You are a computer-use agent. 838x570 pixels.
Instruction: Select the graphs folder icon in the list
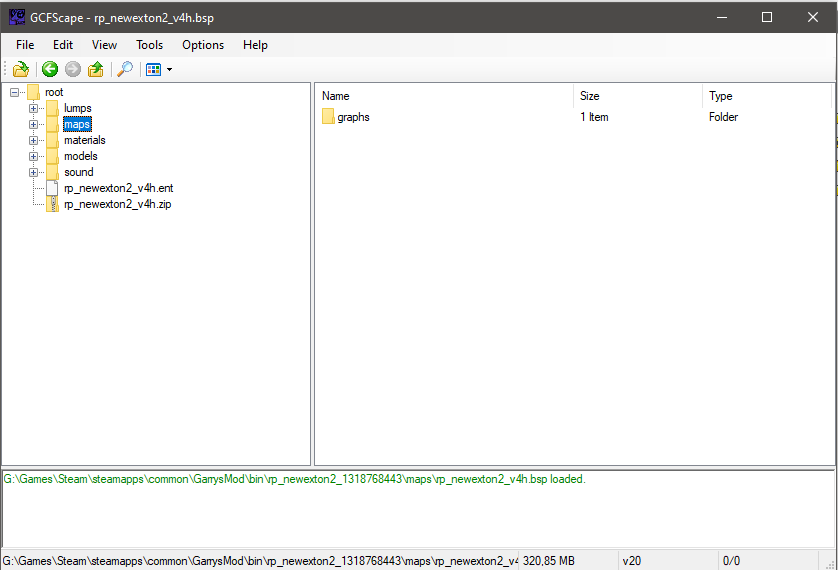click(x=328, y=117)
